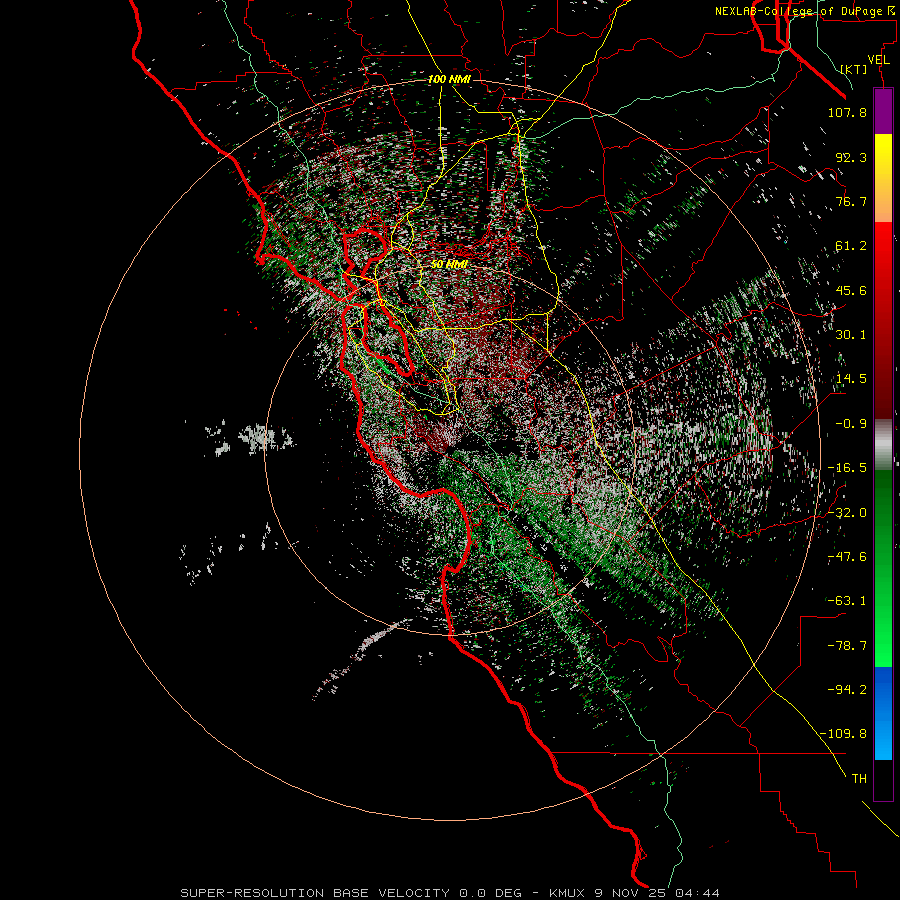
Task: Select the 92.3 velocity scale value
Action: tap(851, 157)
